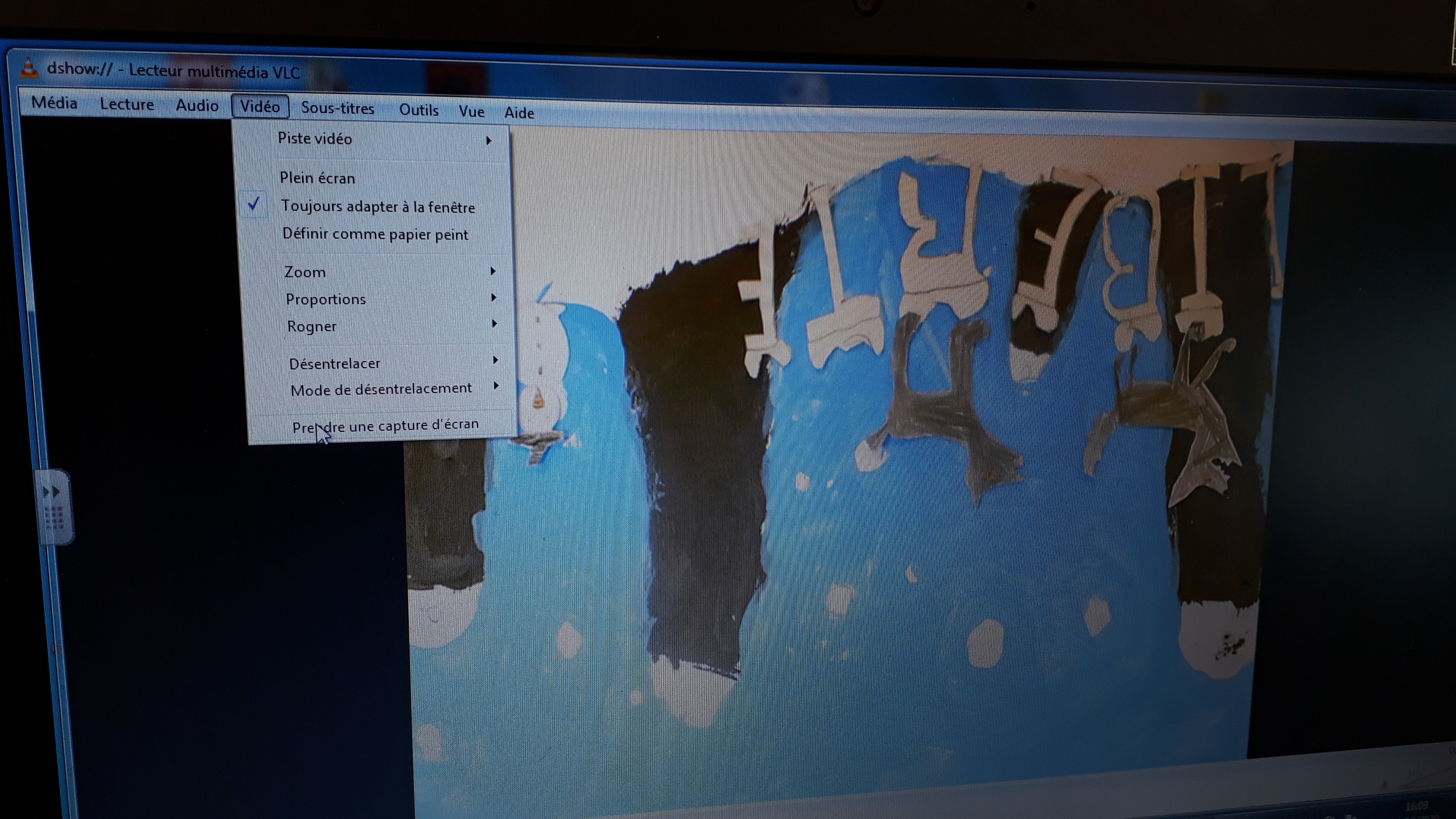Select Plein écran from Vidéo menu
The height and width of the screenshot is (819, 1456).
[x=317, y=178]
